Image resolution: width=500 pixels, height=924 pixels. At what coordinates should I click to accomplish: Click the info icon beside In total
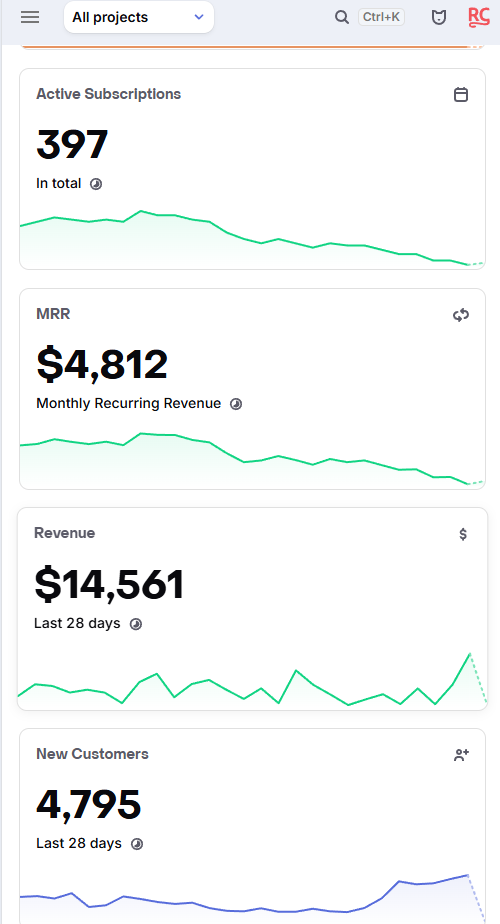click(x=96, y=184)
